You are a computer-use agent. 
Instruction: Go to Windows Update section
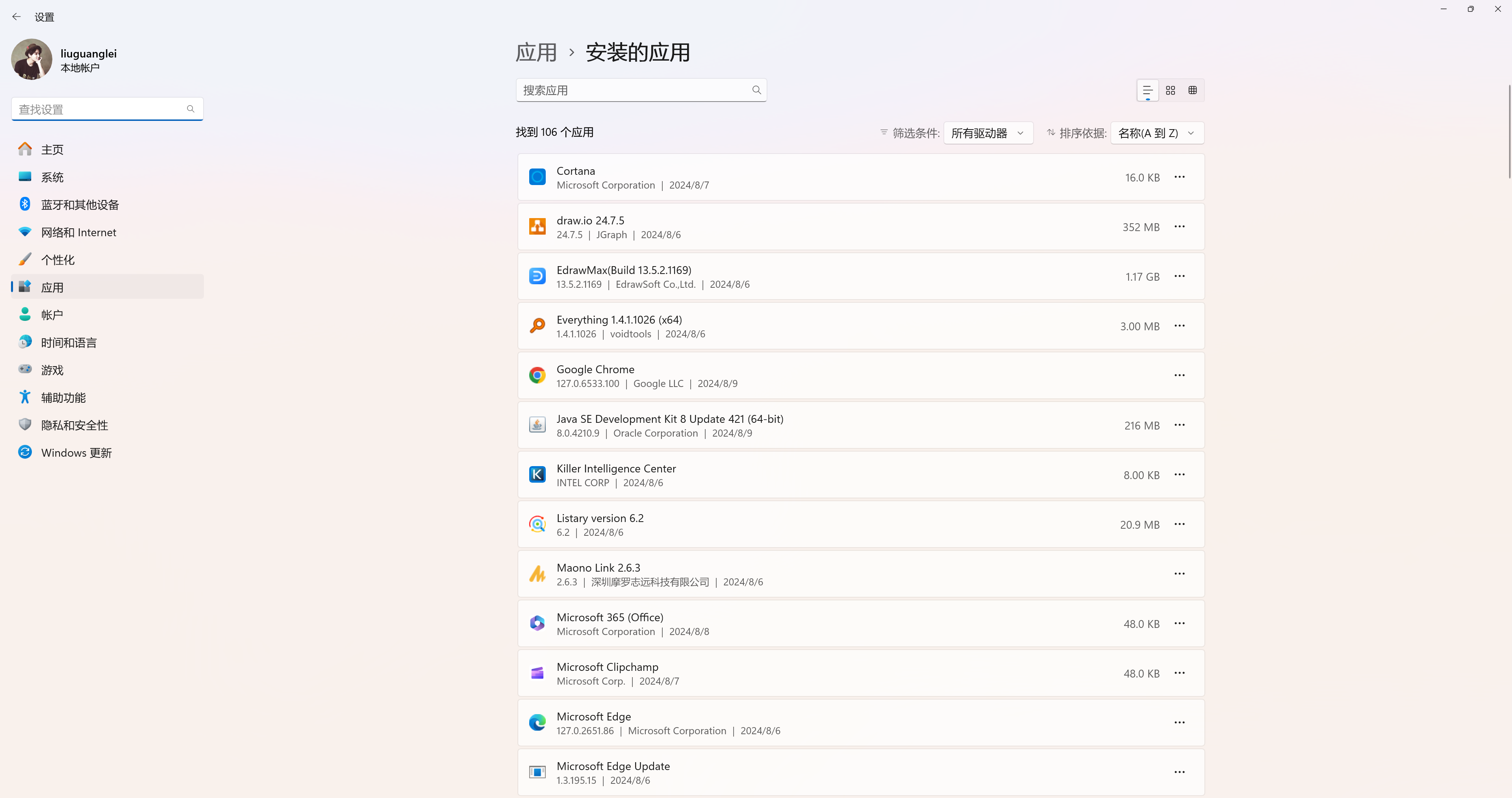(x=76, y=453)
